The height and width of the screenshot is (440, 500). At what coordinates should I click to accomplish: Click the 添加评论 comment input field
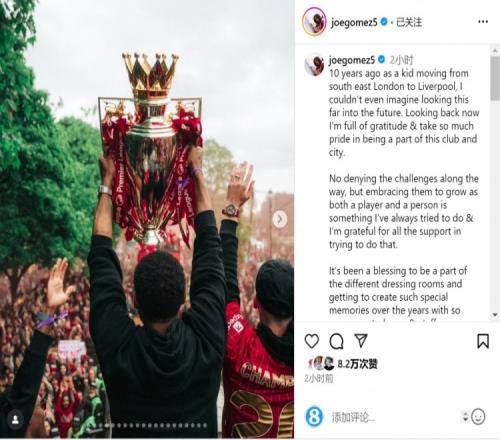(x=393, y=417)
